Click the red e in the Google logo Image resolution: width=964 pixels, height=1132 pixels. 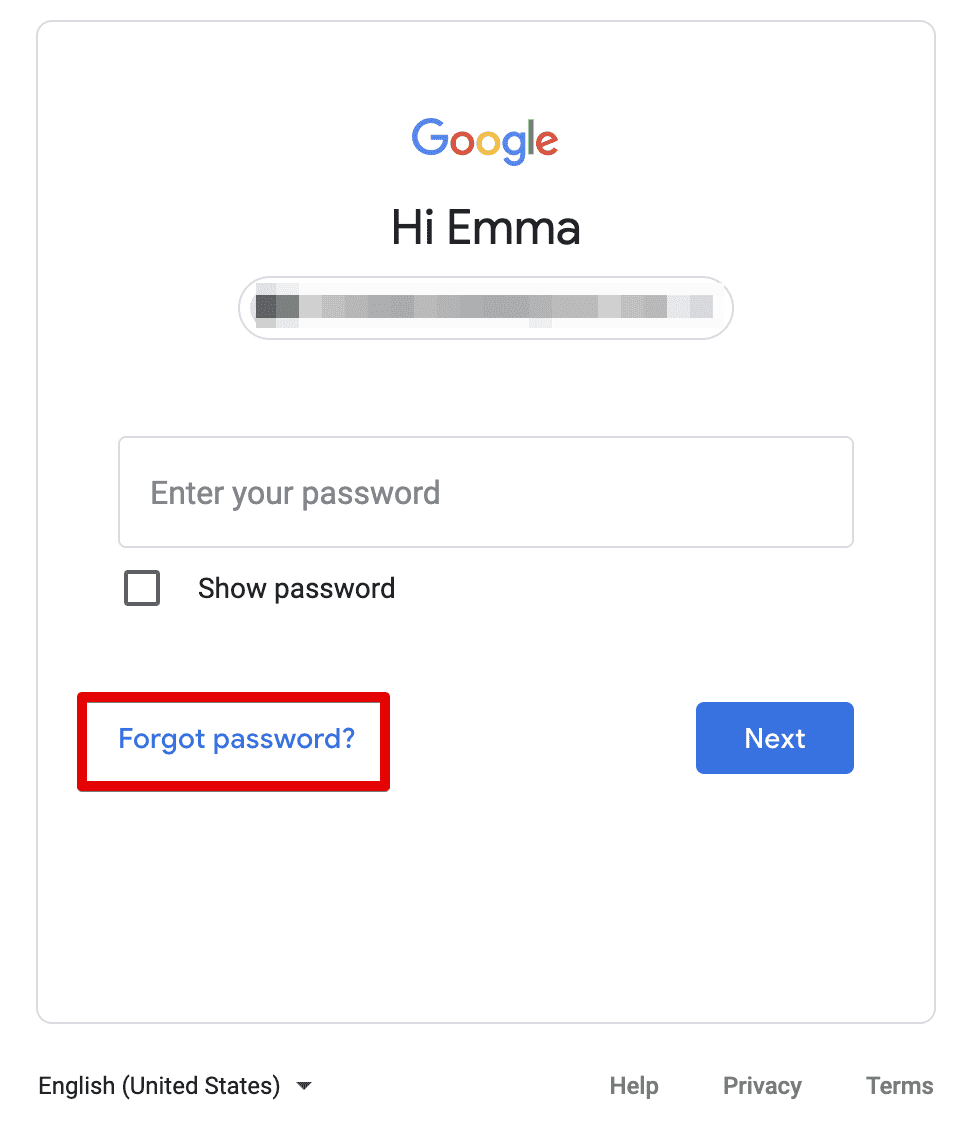(x=548, y=144)
